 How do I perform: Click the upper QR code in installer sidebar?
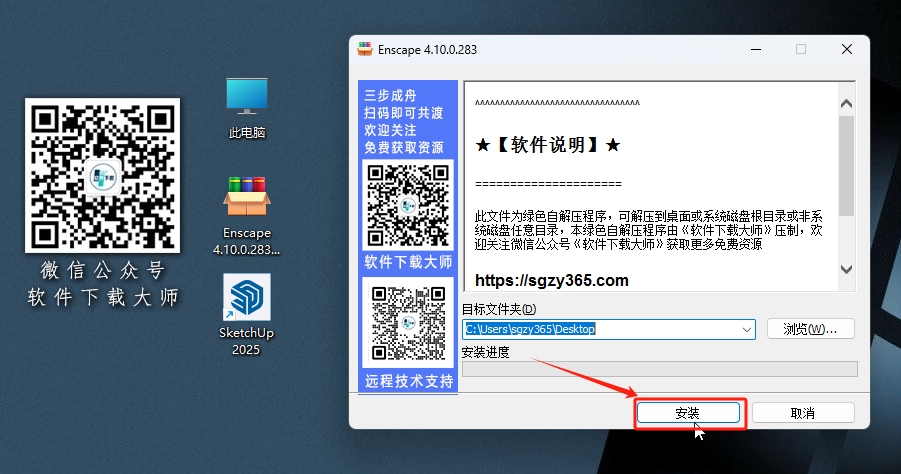pyautogui.click(x=408, y=205)
